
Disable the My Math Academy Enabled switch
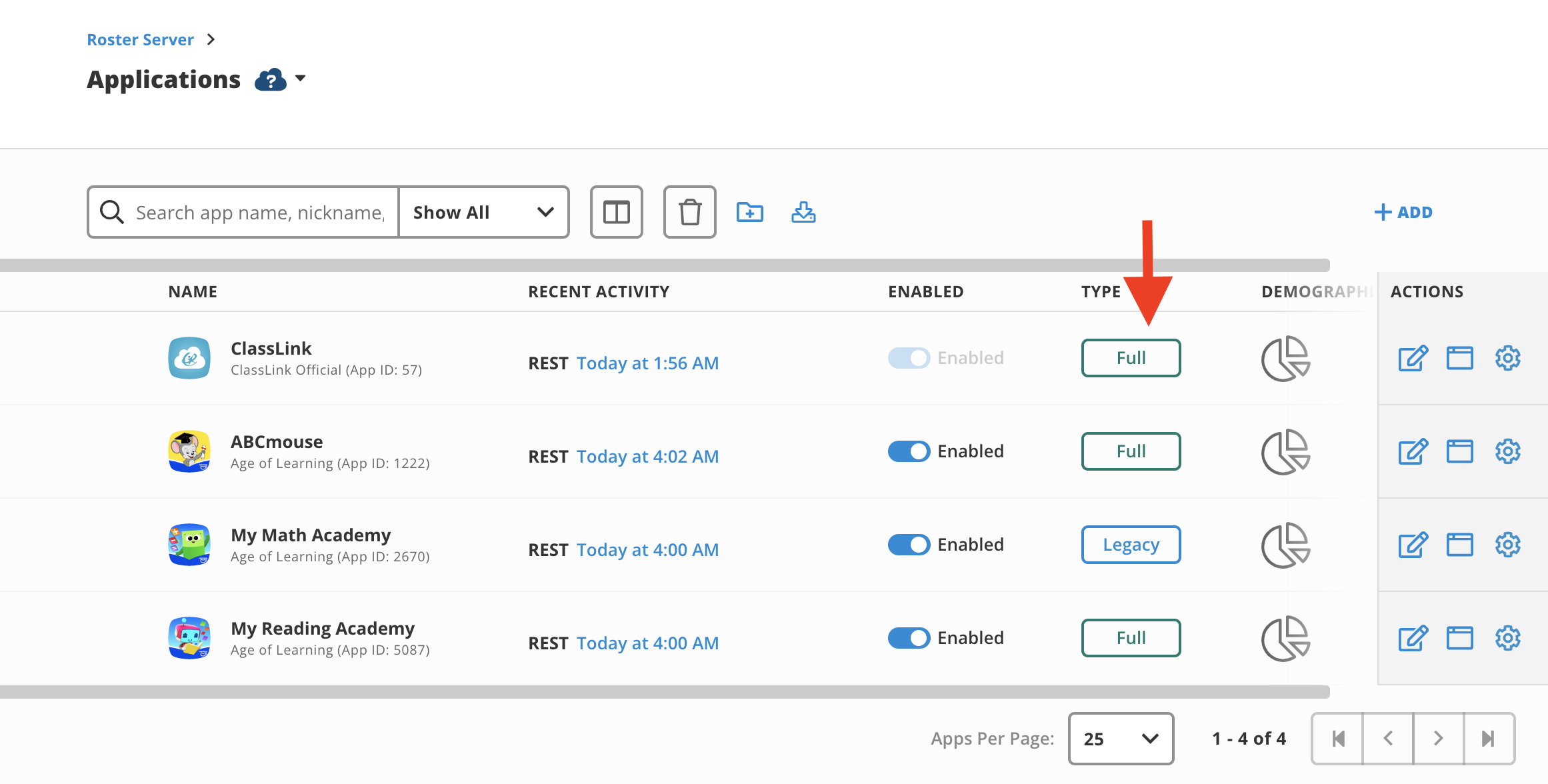[x=909, y=545]
